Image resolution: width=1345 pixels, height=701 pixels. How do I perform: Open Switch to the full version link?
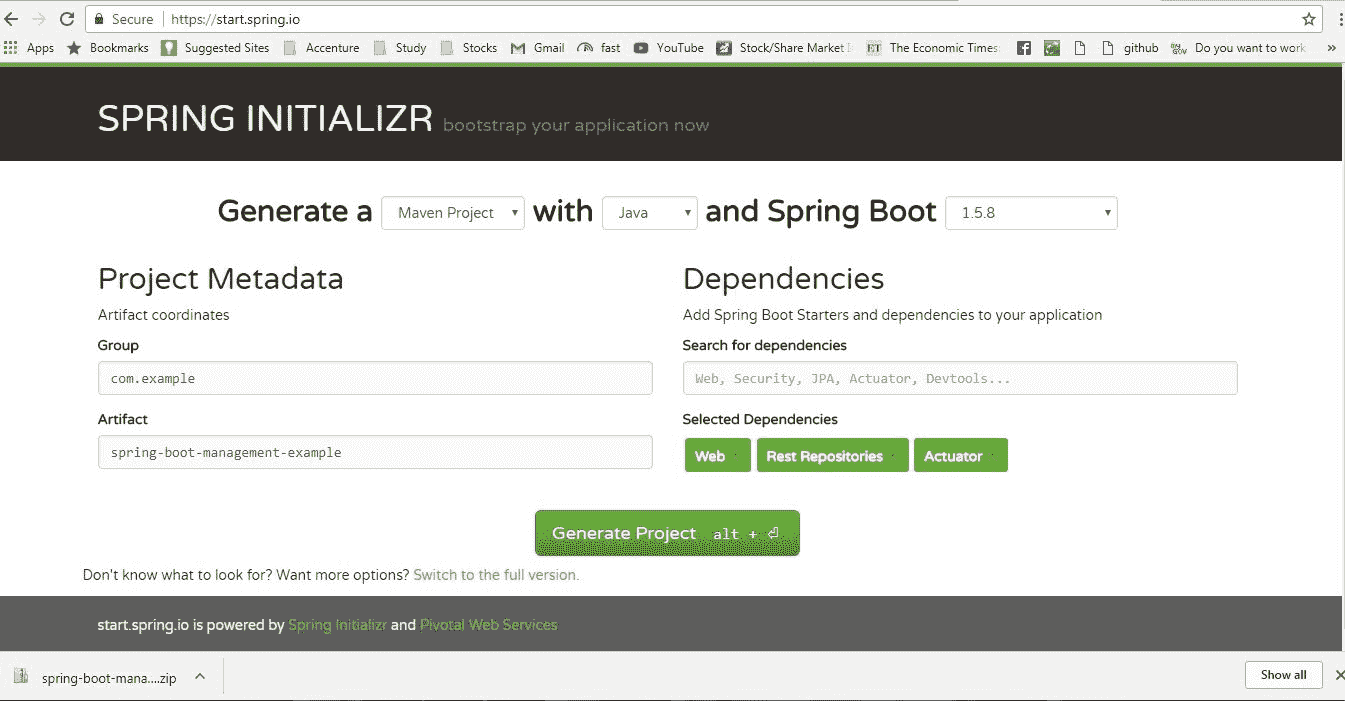coord(495,575)
